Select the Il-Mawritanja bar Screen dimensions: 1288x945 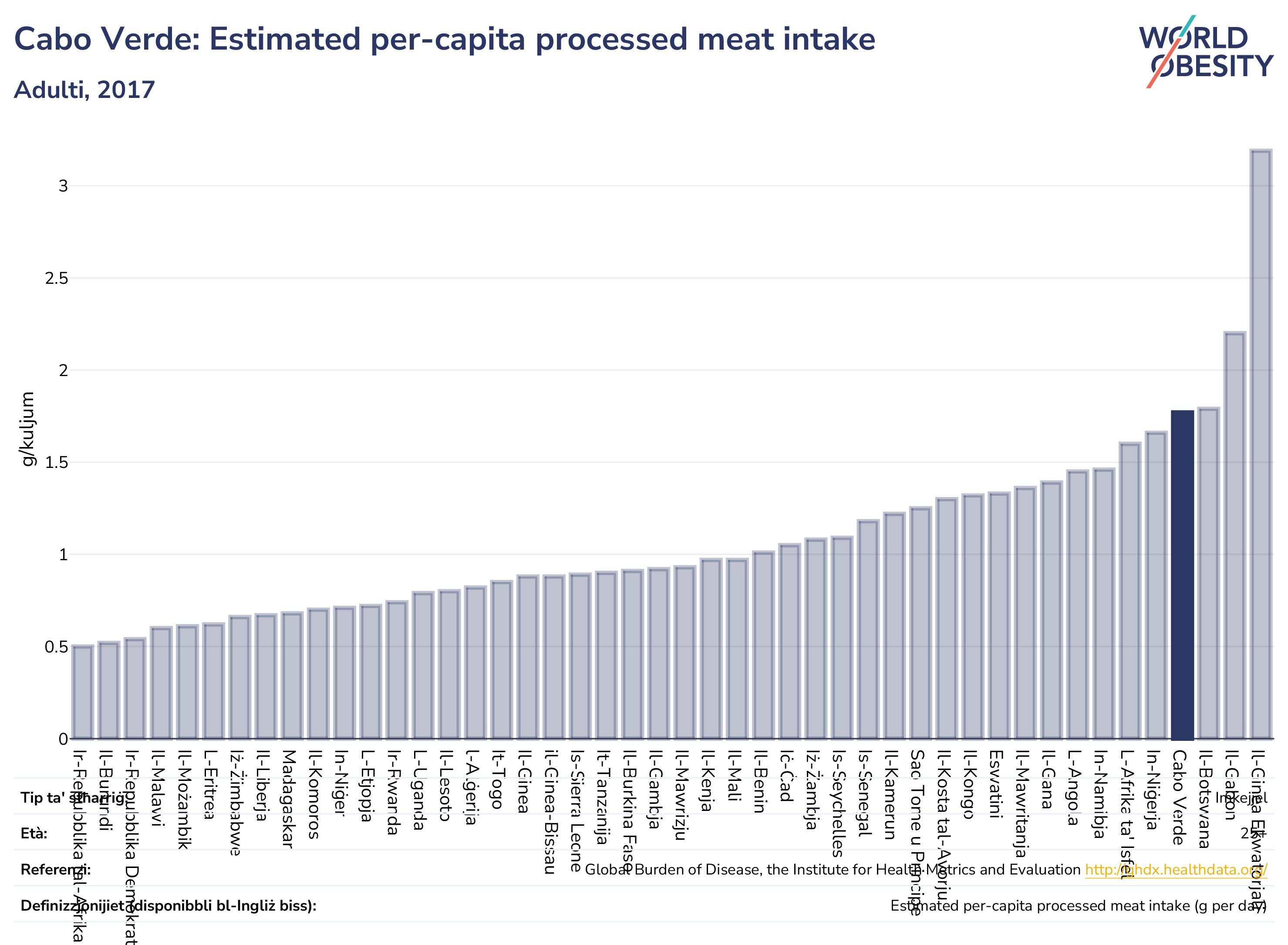pyautogui.click(x=1025, y=613)
